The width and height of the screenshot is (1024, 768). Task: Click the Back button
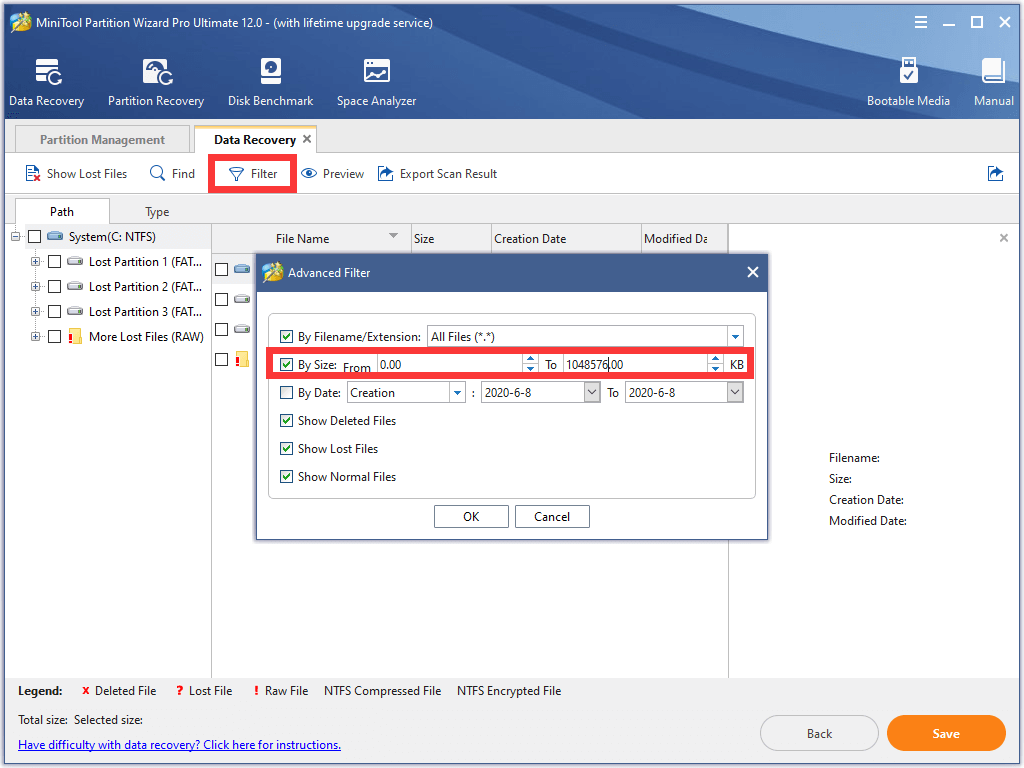(x=819, y=733)
